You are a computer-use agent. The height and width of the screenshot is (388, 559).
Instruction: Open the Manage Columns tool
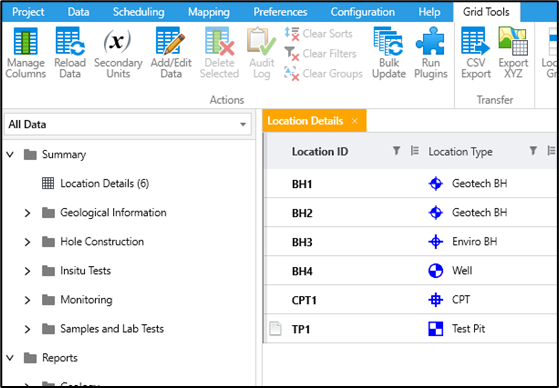point(26,53)
